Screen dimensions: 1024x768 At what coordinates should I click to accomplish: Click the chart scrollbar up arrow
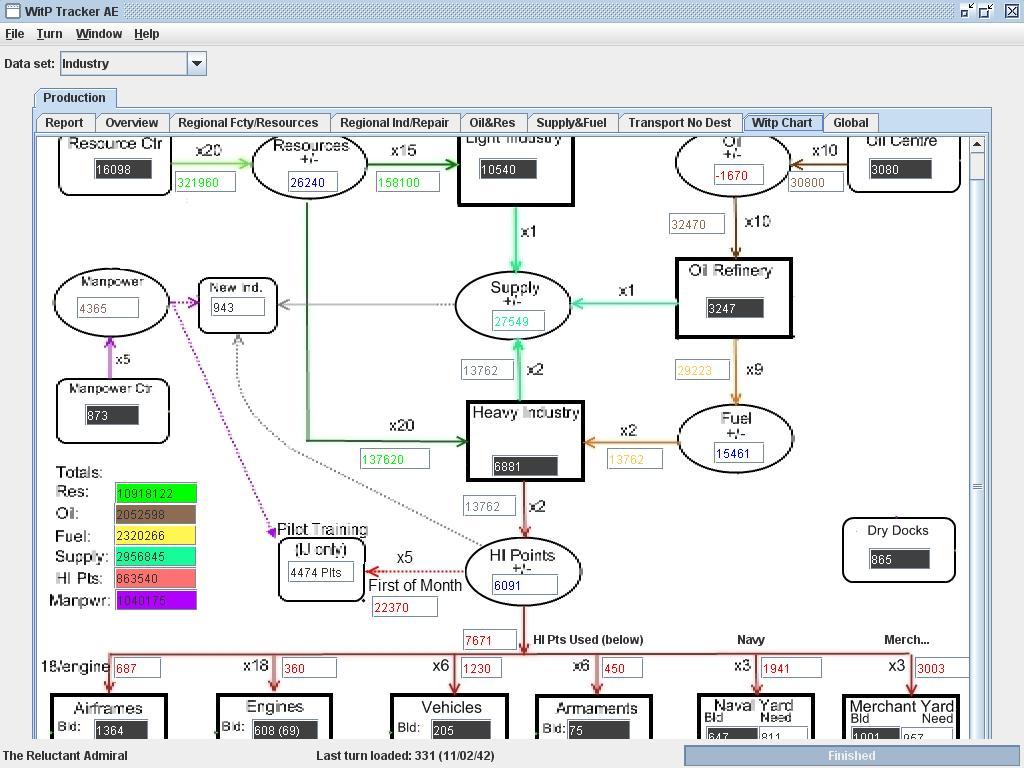pyautogui.click(x=977, y=144)
